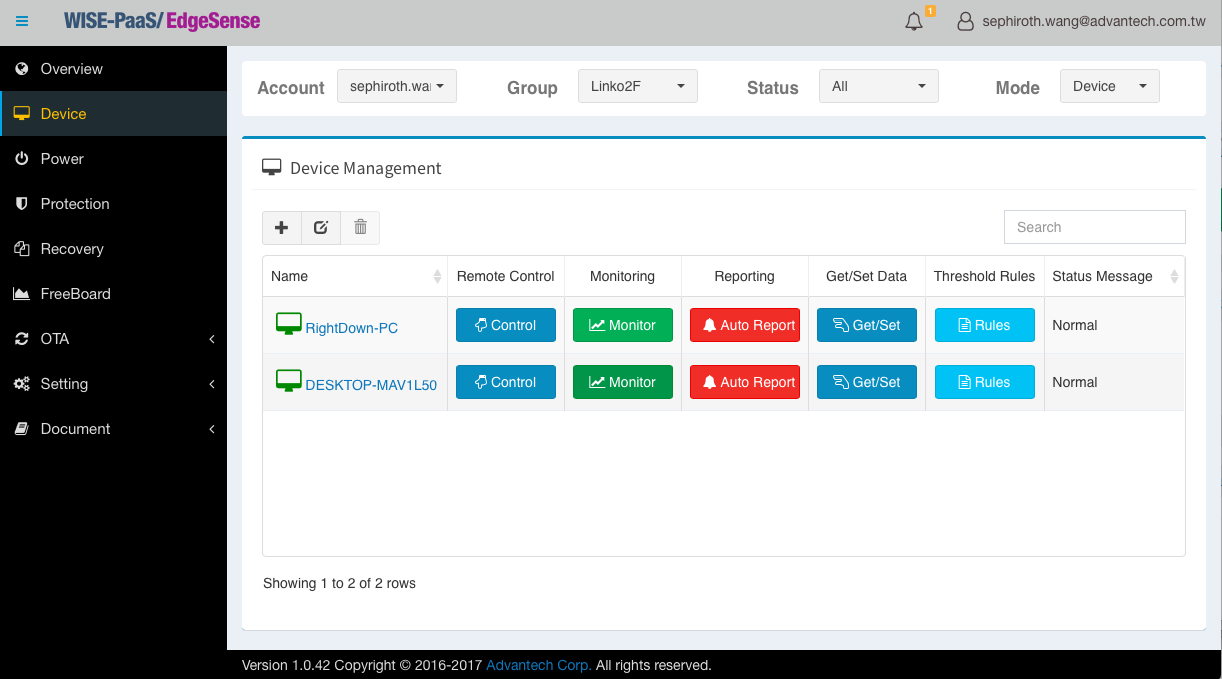Click the Get/Set Data column header
The width and height of the screenshot is (1222, 679).
[867, 276]
